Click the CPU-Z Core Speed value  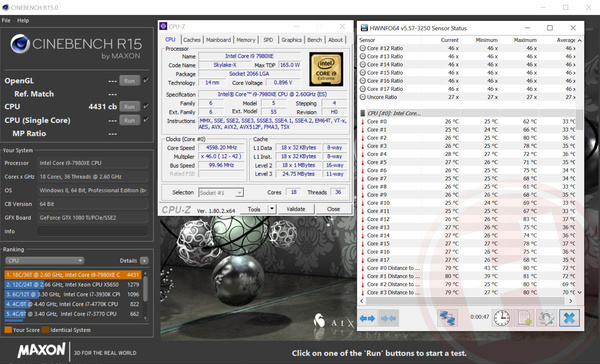coord(222,148)
